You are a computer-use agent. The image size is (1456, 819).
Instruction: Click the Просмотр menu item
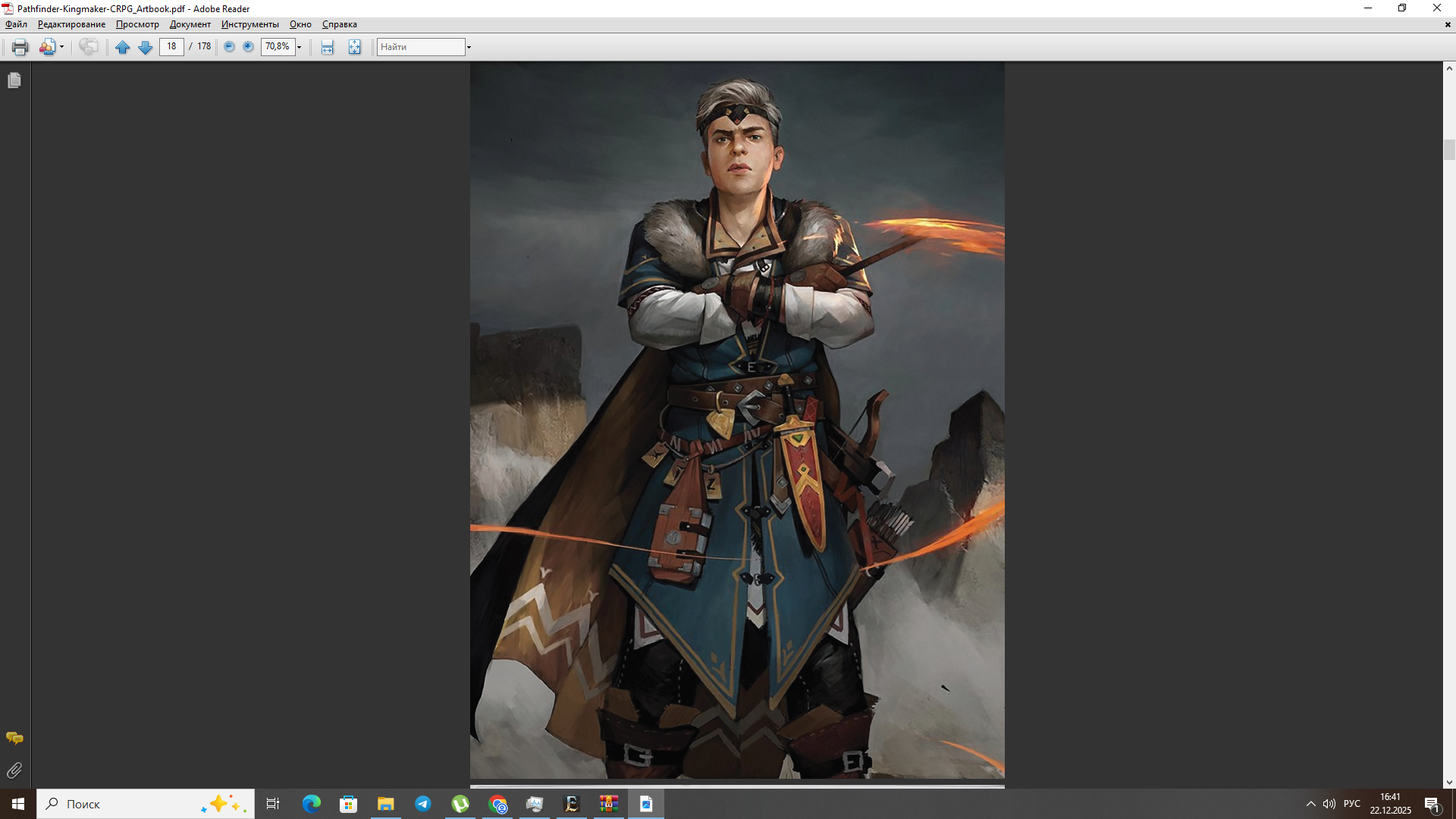pos(137,24)
